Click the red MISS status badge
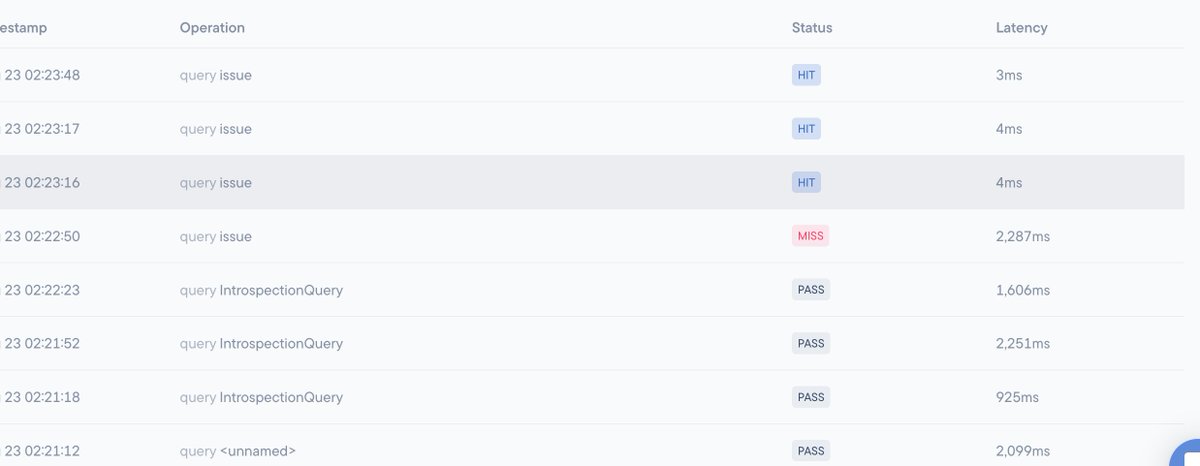1200x466 pixels. [811, 236]
